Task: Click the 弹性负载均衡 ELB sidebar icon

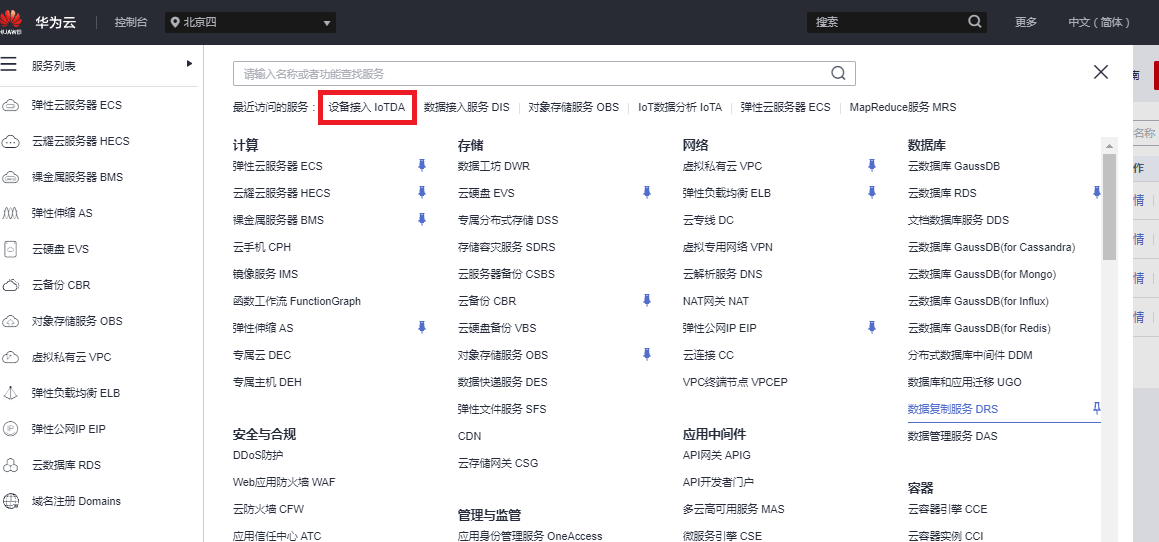Action: click(x=10, y=393)
